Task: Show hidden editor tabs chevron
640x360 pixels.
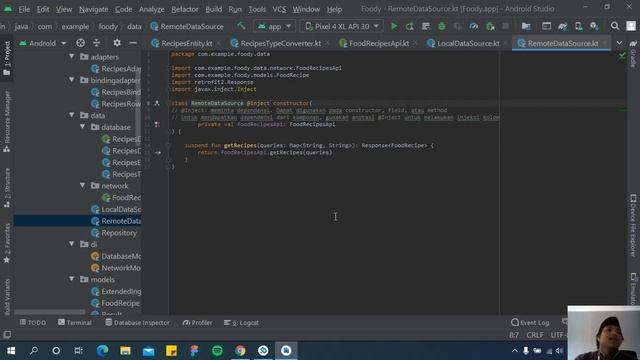Action: 619,43
